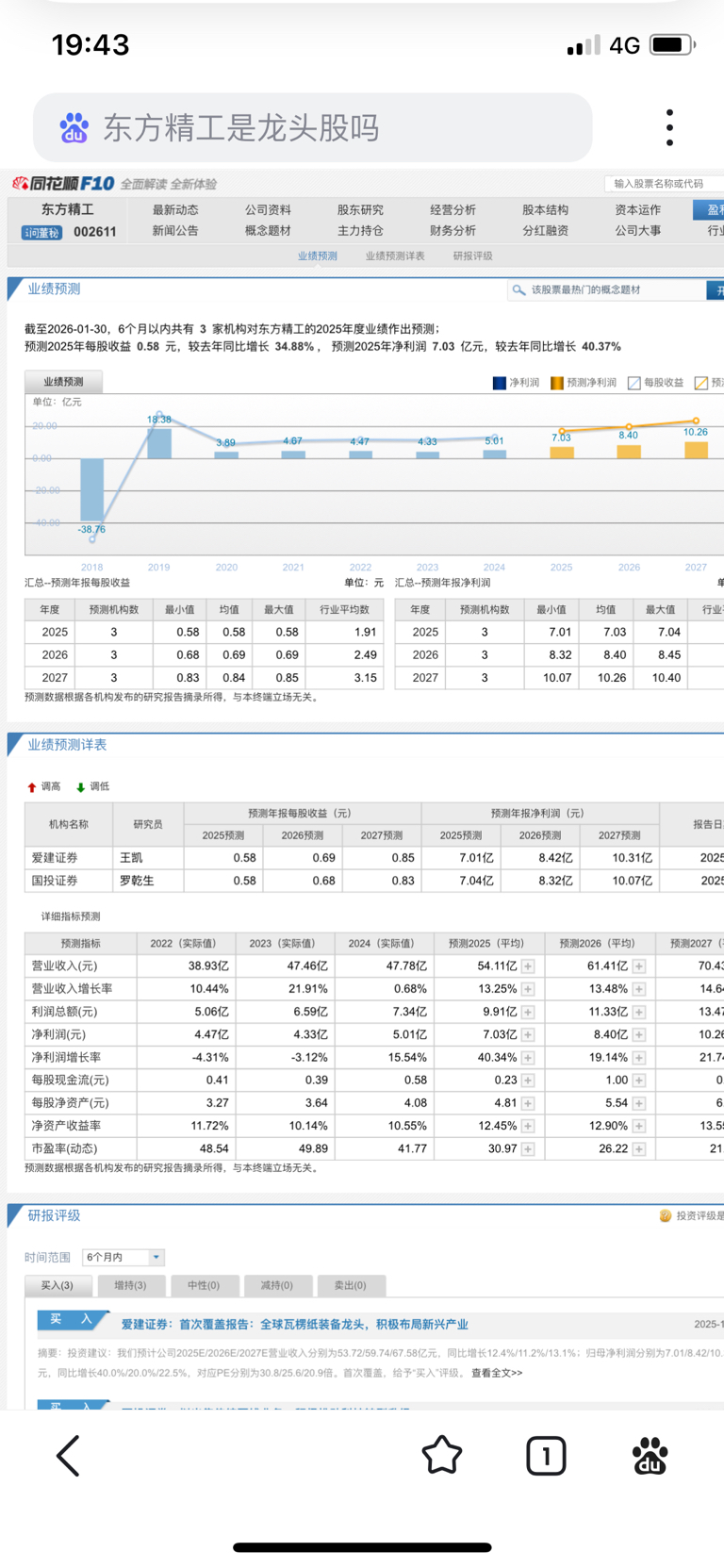Viewport: 724px width, 1568px height.
Task: Select the 卖出(0) rating tab
Action: click(x=351, y=1285)
